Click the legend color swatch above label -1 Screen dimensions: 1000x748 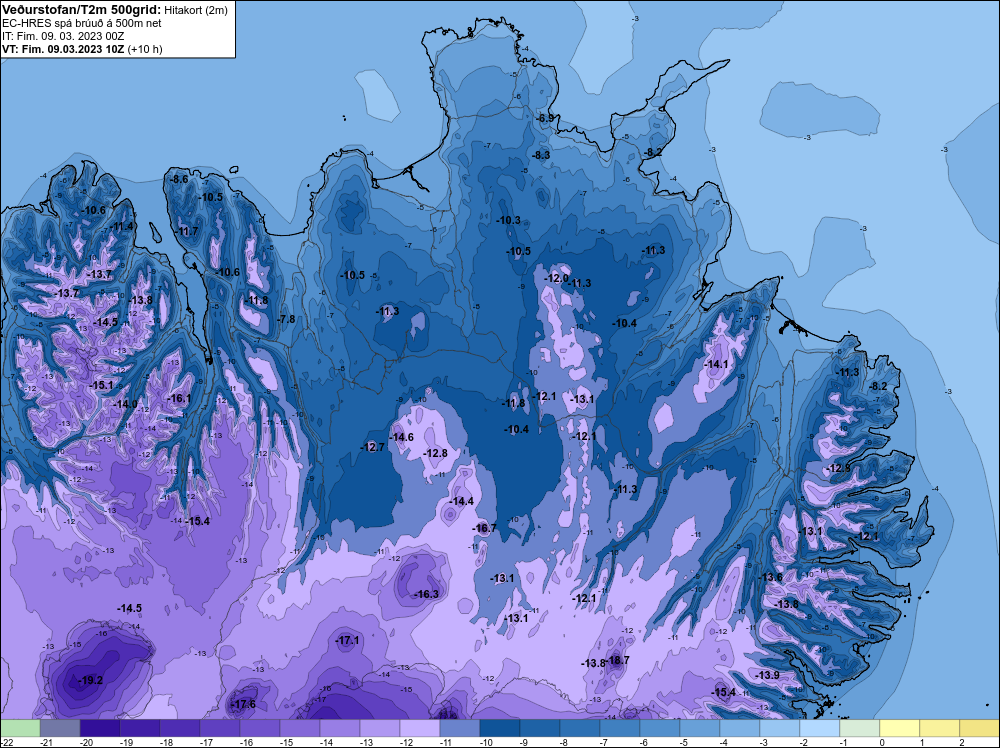click(x=860, y=728)
